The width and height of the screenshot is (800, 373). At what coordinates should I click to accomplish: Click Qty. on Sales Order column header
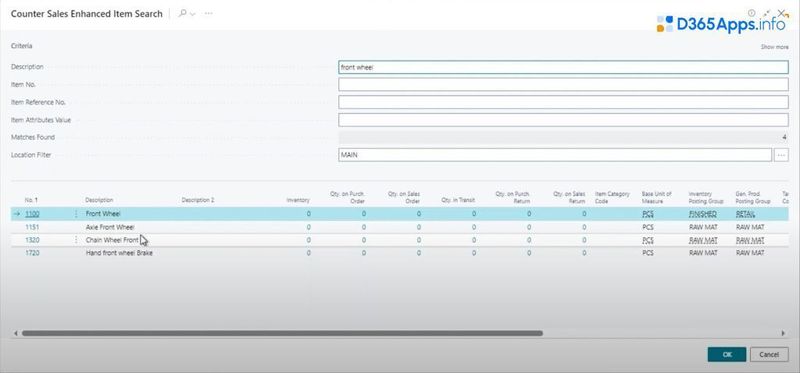pyautogui.click(x=404, y=197)
